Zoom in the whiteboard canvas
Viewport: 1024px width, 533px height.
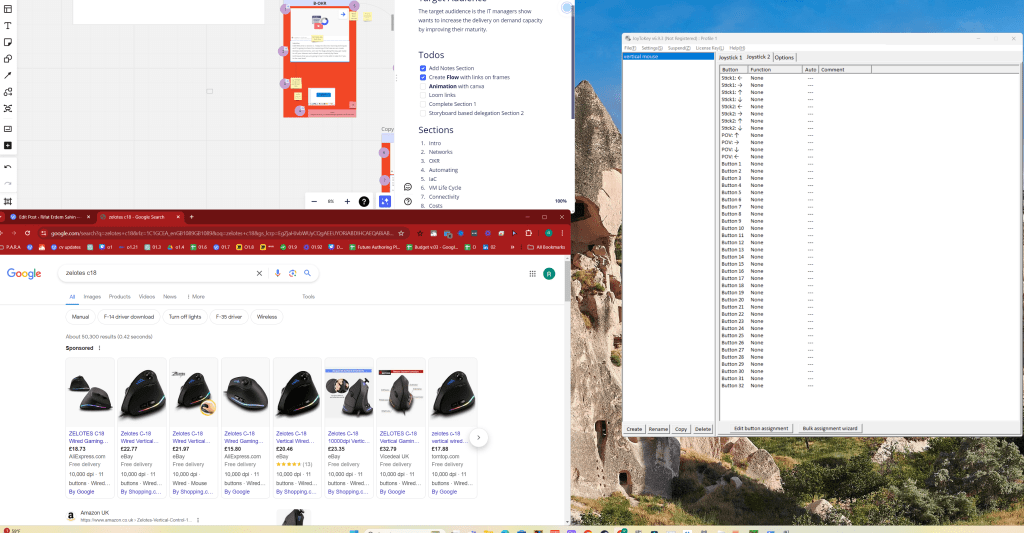pyautogui.click(x=347, y=202)
